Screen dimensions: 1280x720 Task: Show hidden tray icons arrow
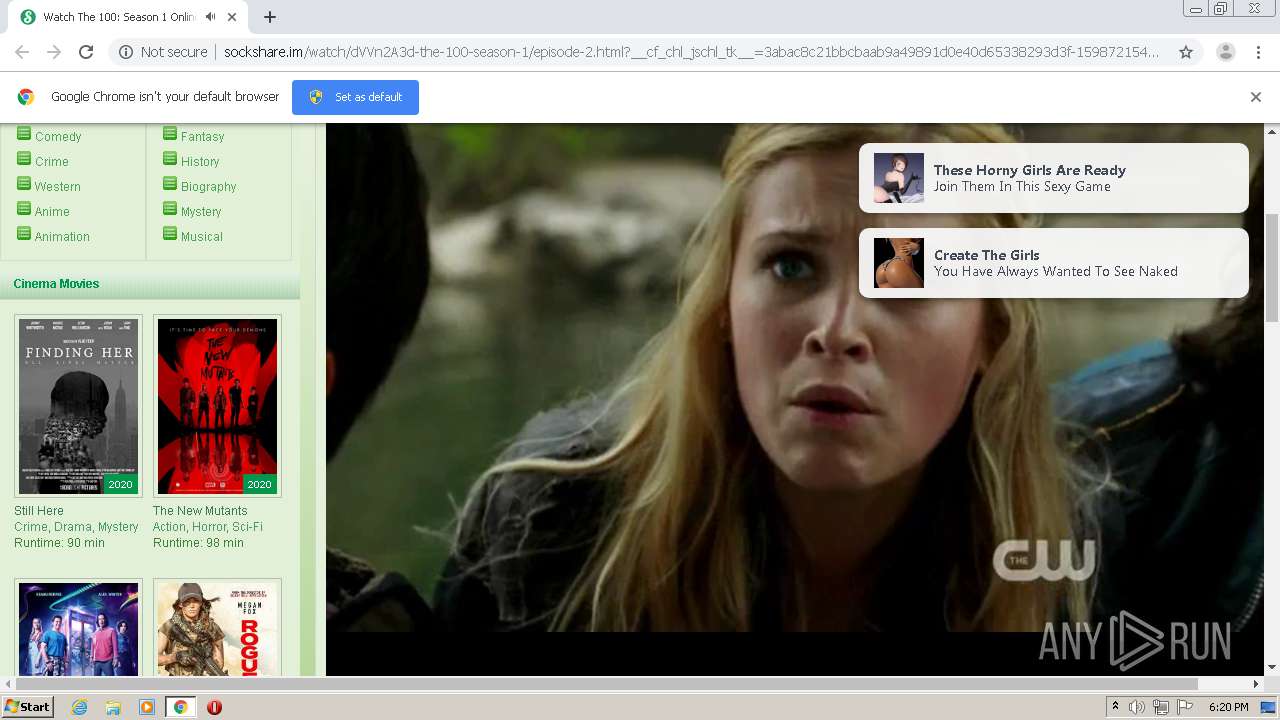click(1115, 707)
